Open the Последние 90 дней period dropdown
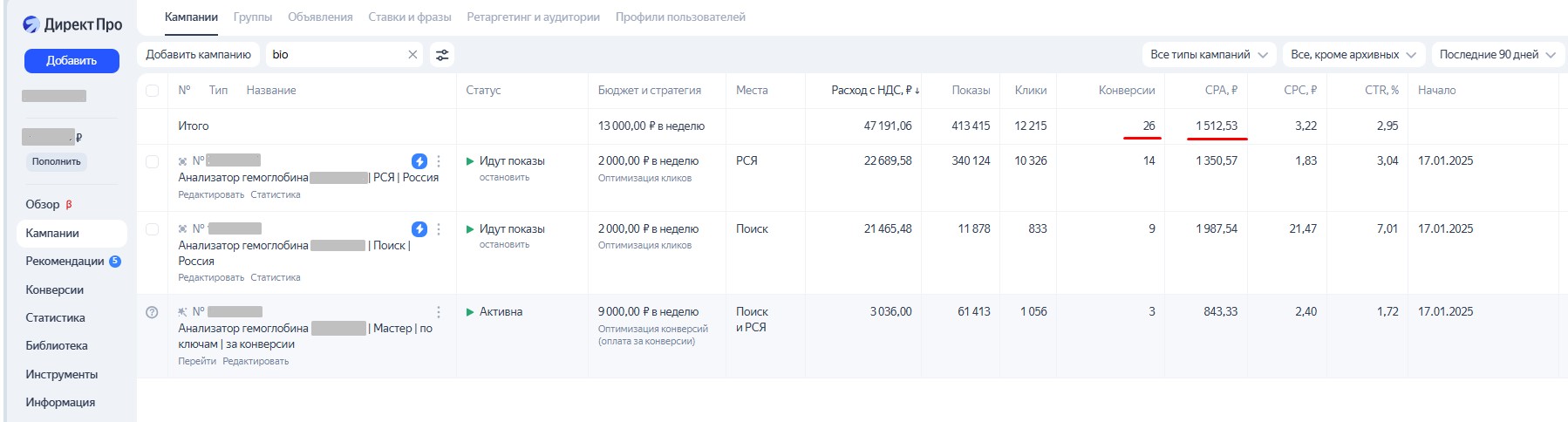This screenshot has width=1568, height=422. [x=1496, y=54]
